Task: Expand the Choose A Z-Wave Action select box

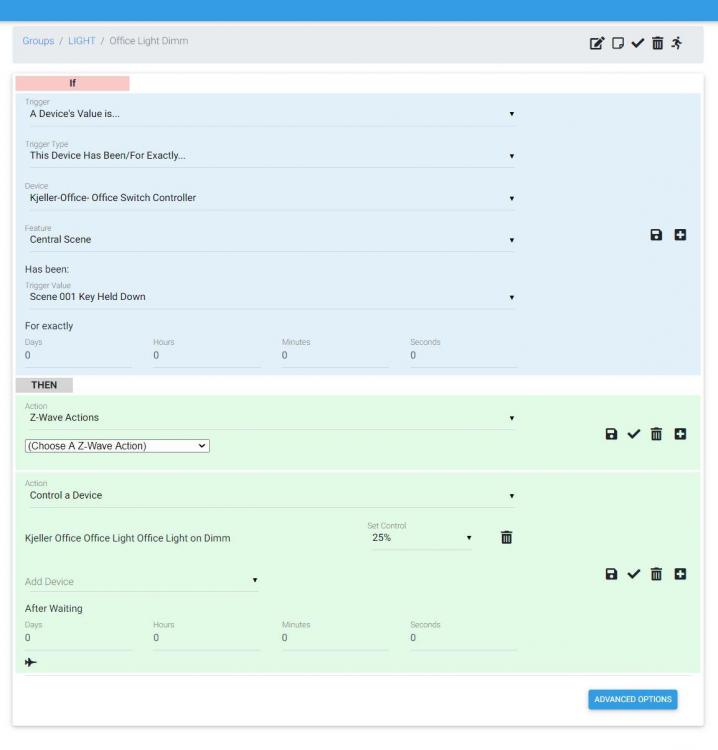Action: pyautogui.click(x=117, y=446)
